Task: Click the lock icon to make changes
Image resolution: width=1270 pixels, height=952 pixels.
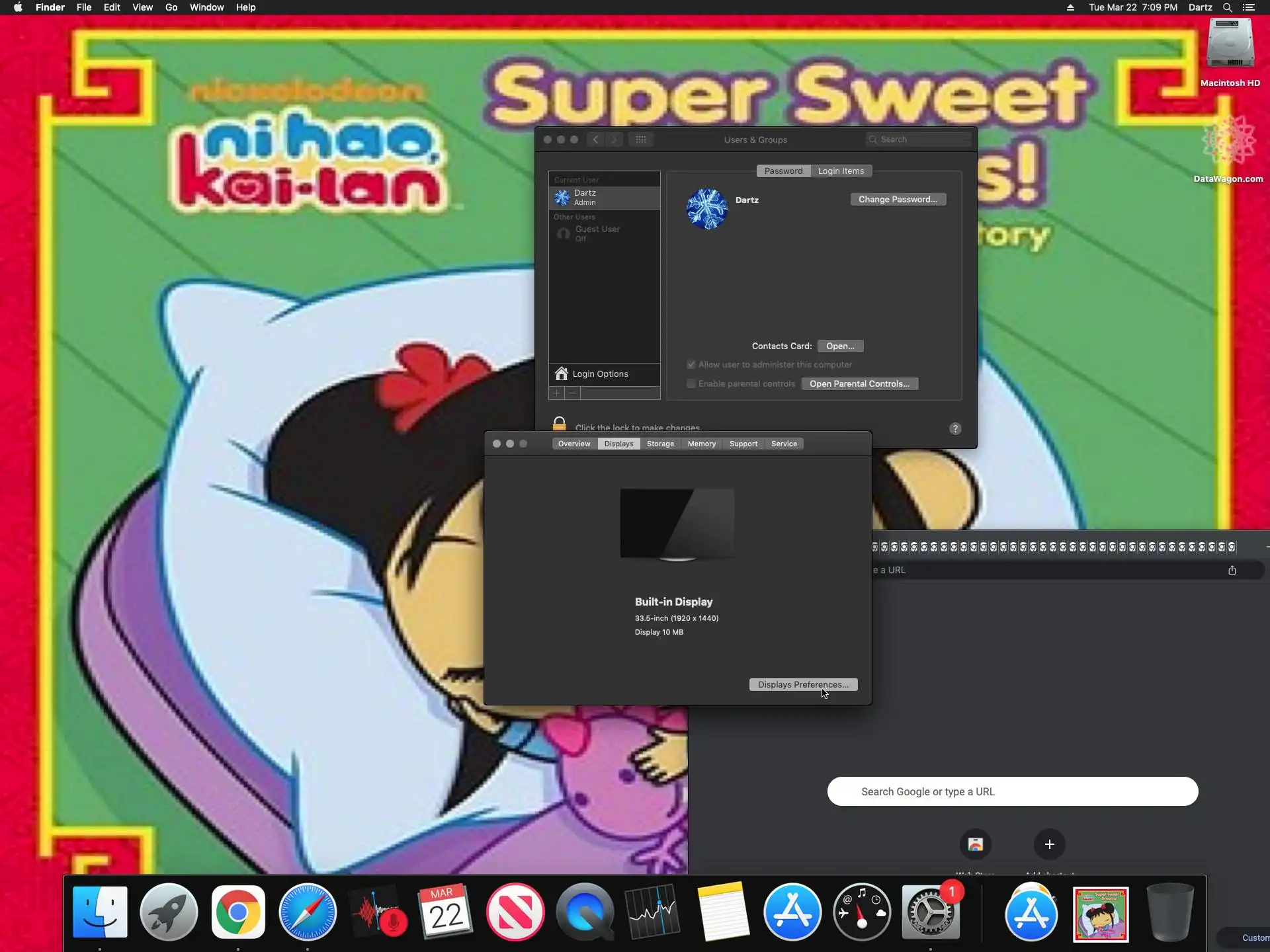Action: [x=560, y=424]
